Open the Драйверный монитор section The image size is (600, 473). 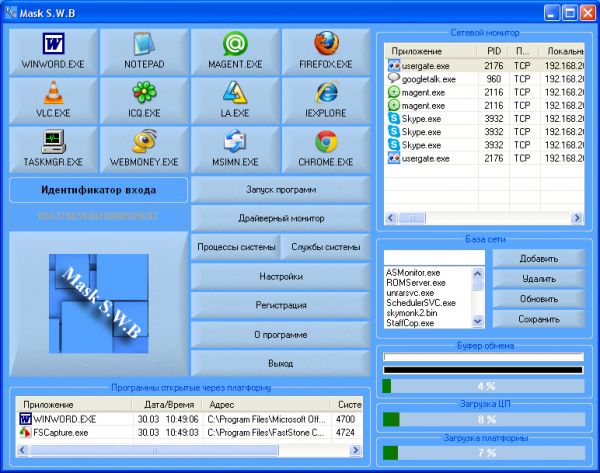click(x=280, y=218)
